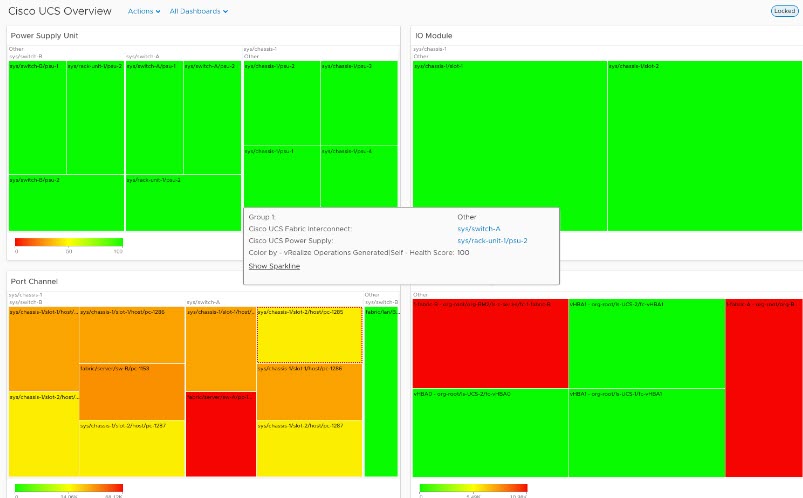Select the truncated orange slot-1/host cell under sys/switch-A
Image resolution: width=803 pixels, height=498 pixels.
click(221, 349)
